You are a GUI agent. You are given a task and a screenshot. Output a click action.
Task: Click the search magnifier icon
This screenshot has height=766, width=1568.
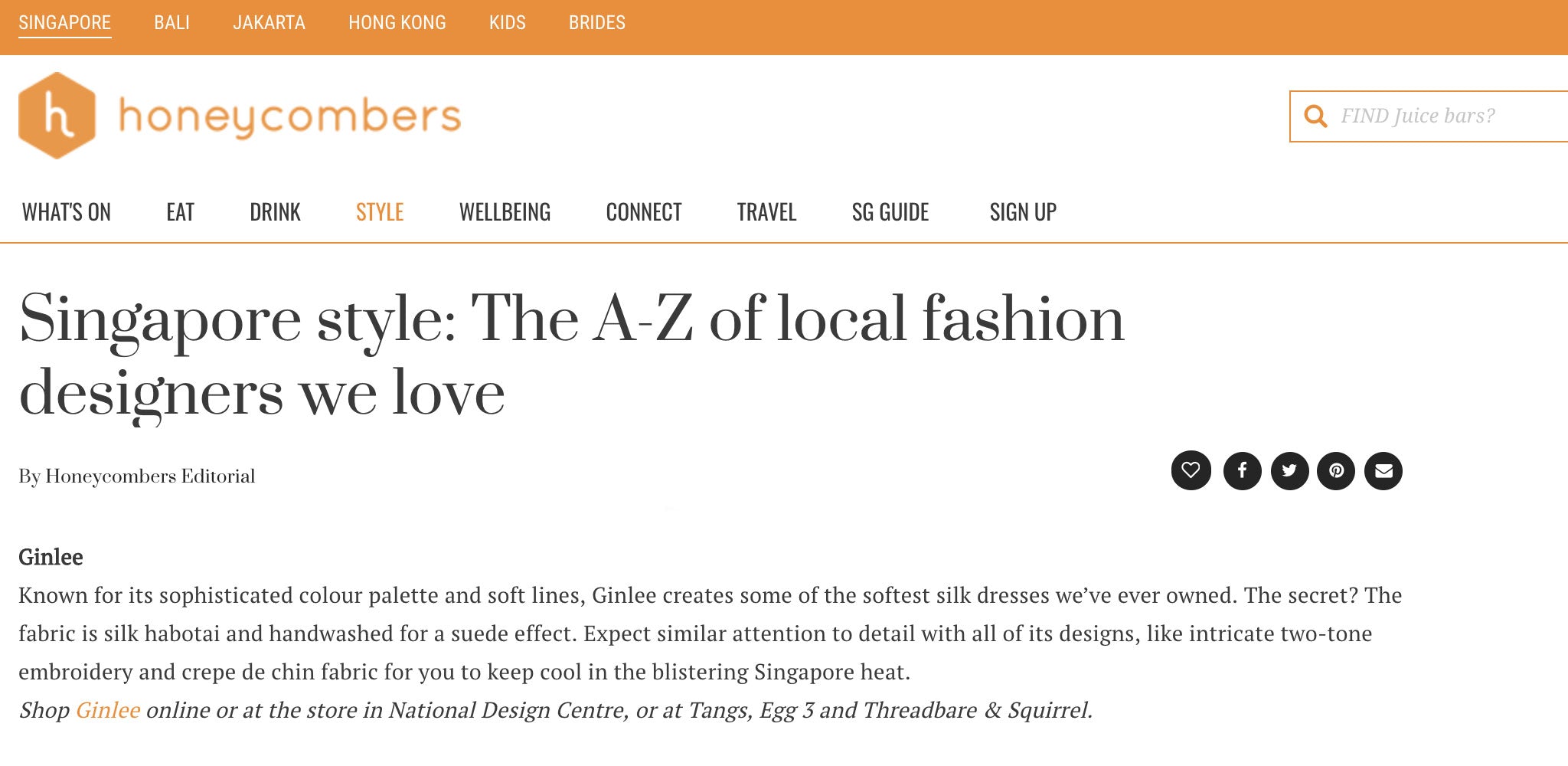coord(1315,116)
